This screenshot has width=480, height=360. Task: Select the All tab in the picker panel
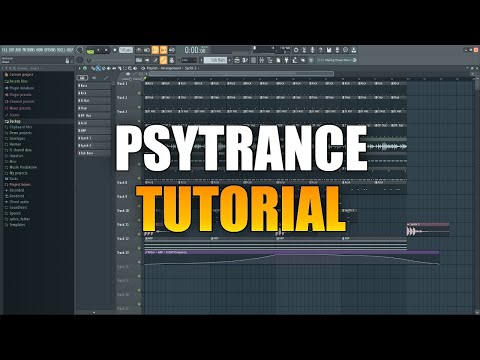click(x=82, y=78)
